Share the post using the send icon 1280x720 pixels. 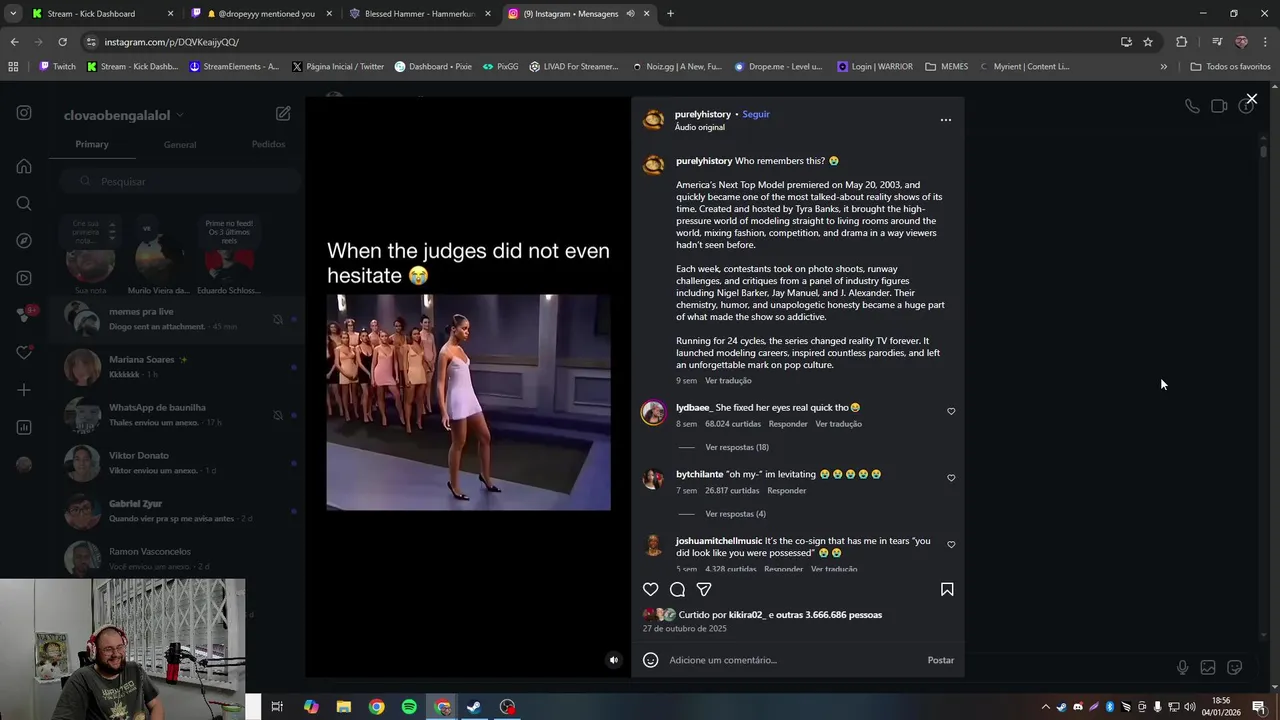coord(704,589)
